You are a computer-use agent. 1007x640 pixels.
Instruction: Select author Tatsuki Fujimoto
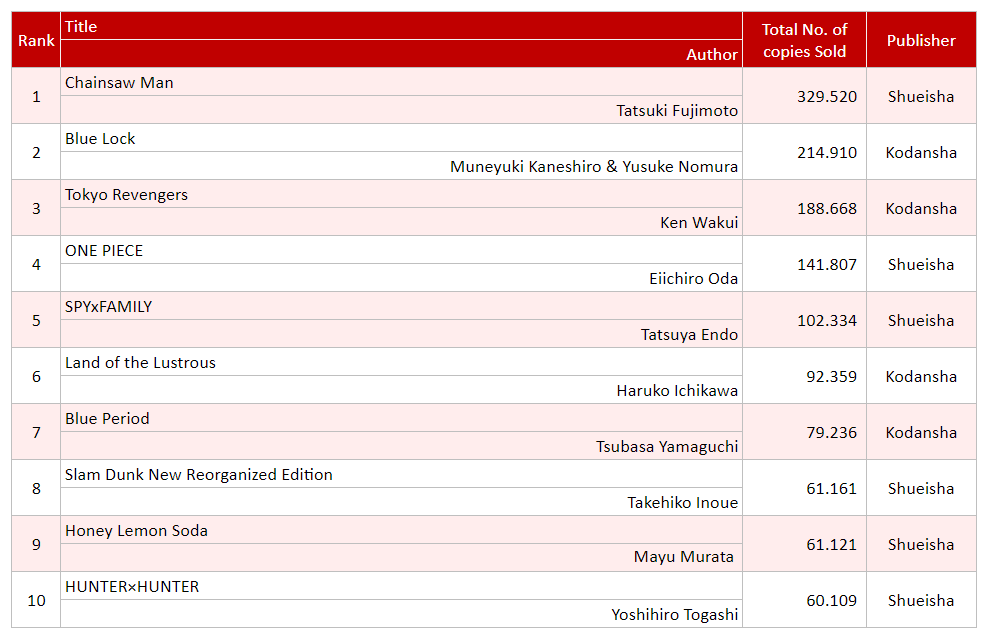click(x=401, y=110)
